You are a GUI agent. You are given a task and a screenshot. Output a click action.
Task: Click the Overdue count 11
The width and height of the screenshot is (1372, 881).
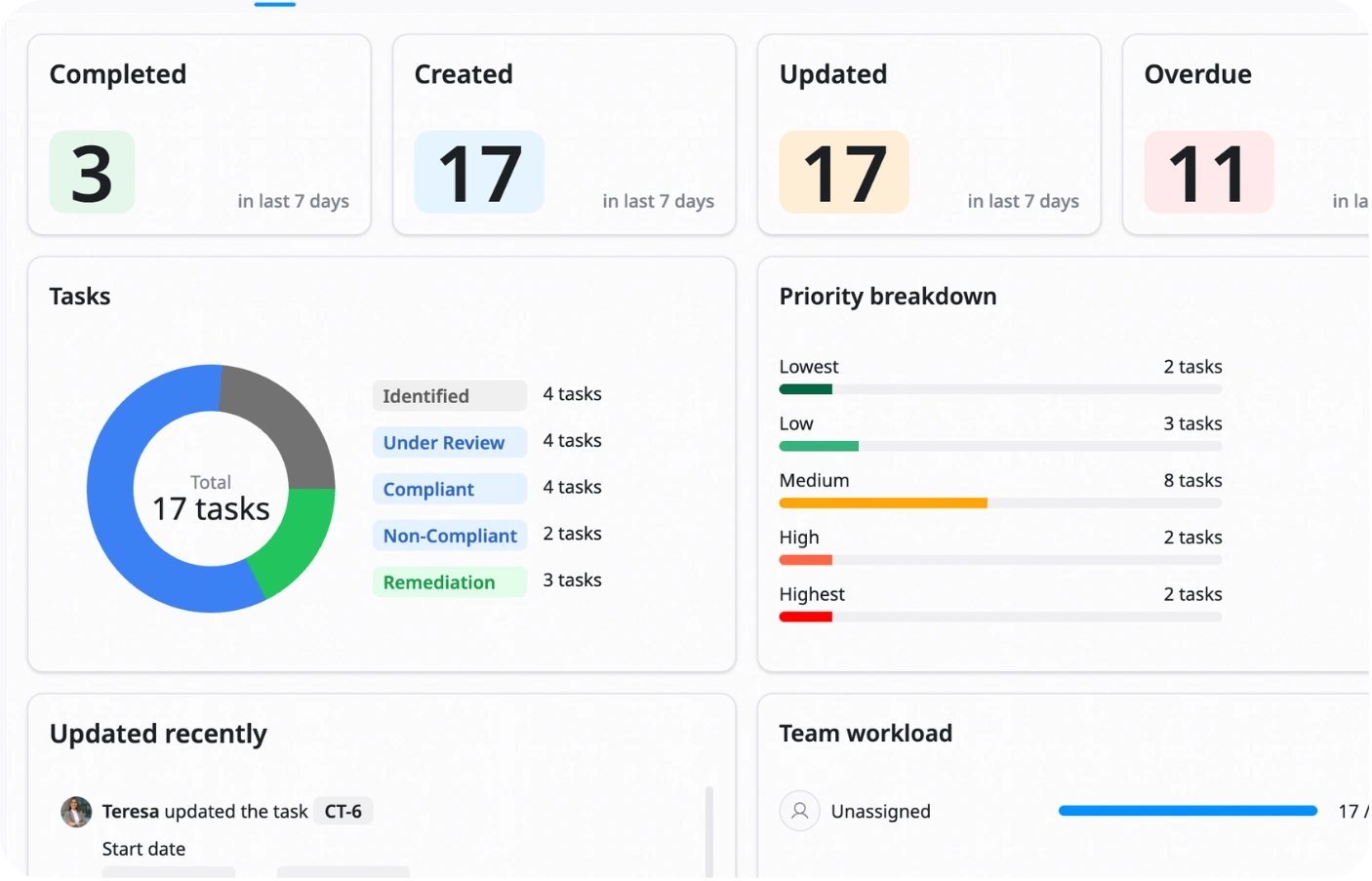click(1209, 173)
